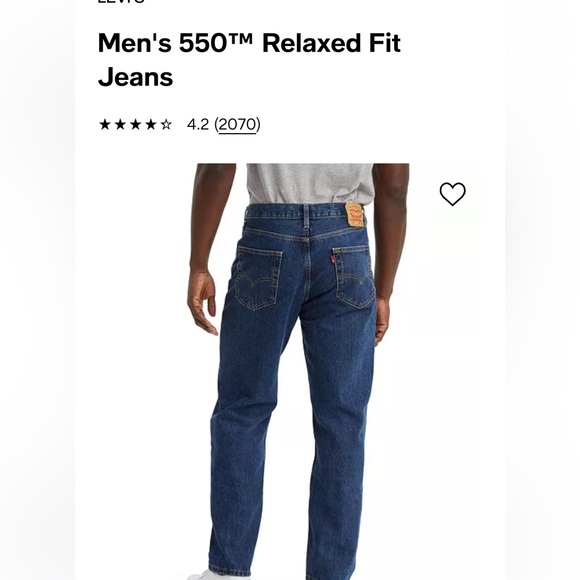Click the empty fifth rating star
The width and height of the screenshot is (580, 580).
click(166, 124)
